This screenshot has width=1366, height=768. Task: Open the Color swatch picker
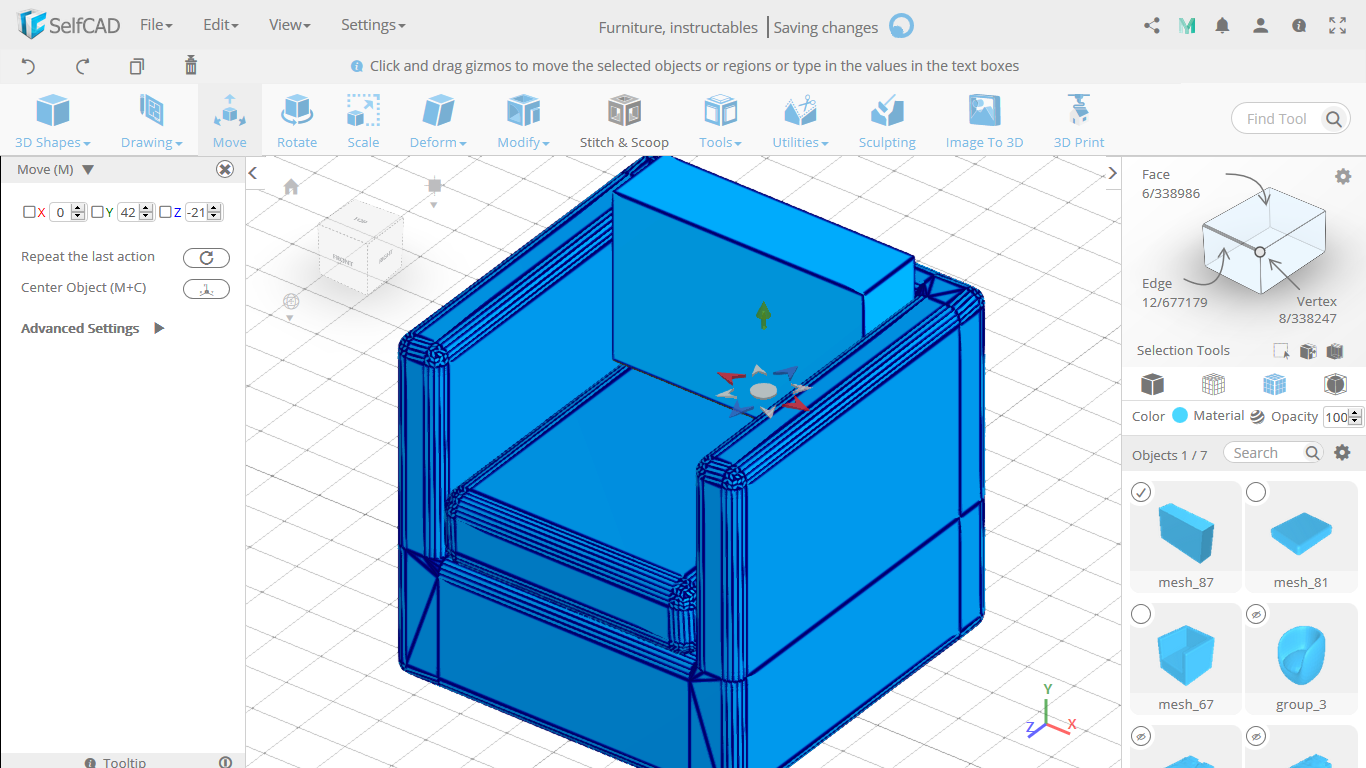1180,416
